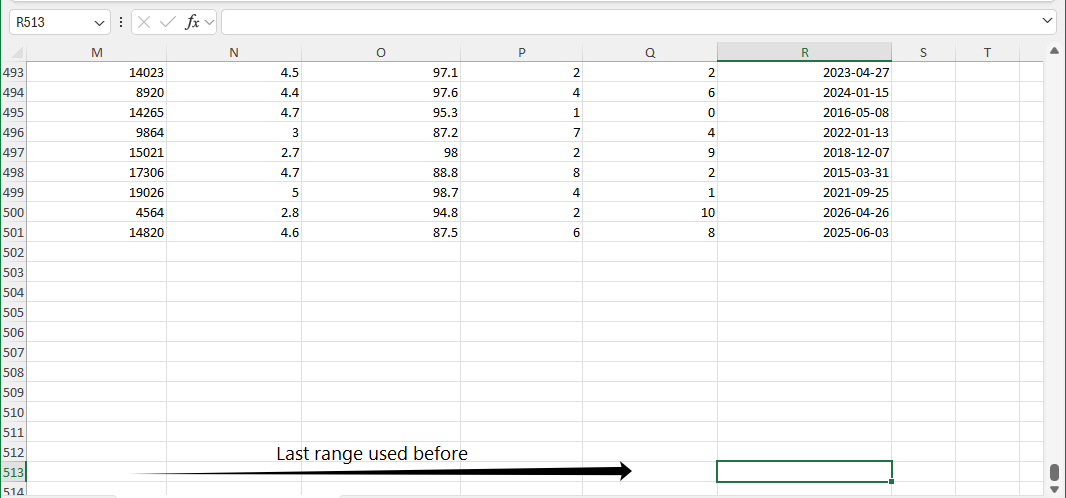Click the selected cell R513

coord(804,472)
